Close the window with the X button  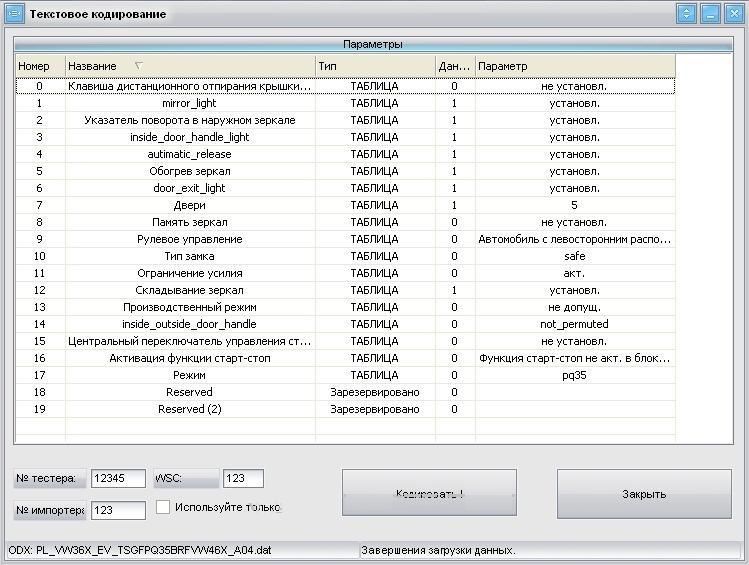click(x=734, y=13)
